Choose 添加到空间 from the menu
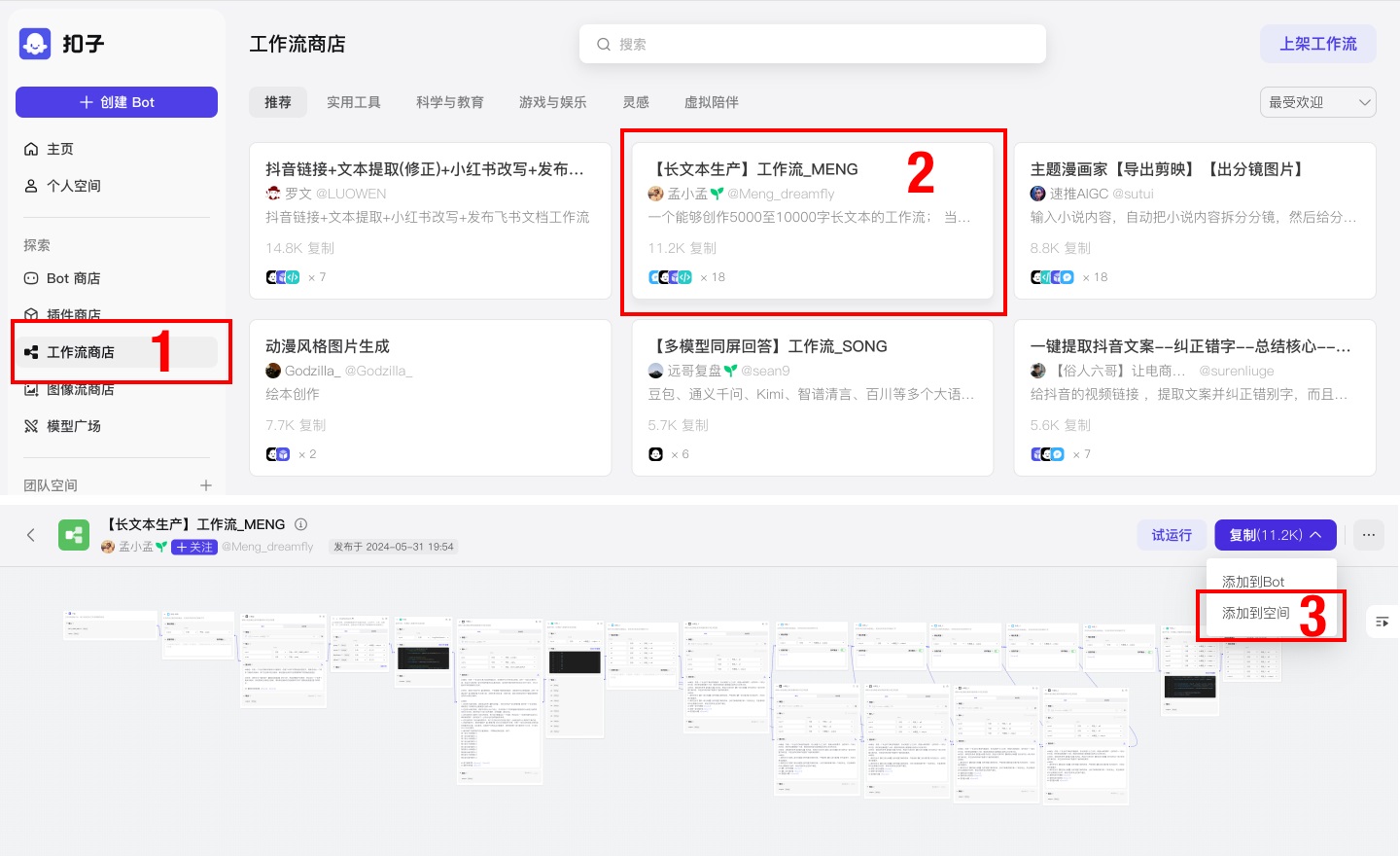Viewport: 1400px width, 856px height. tap(1256, 613)
